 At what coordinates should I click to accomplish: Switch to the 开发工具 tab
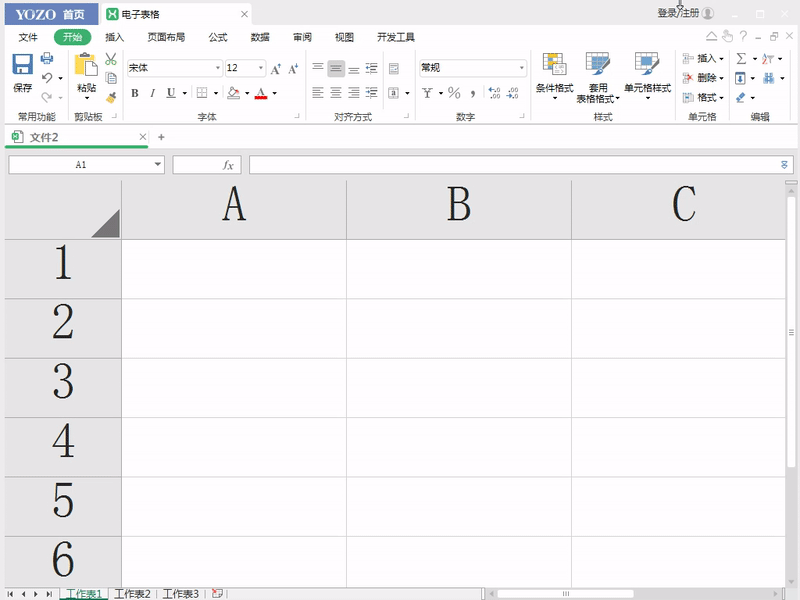point(396,37)
